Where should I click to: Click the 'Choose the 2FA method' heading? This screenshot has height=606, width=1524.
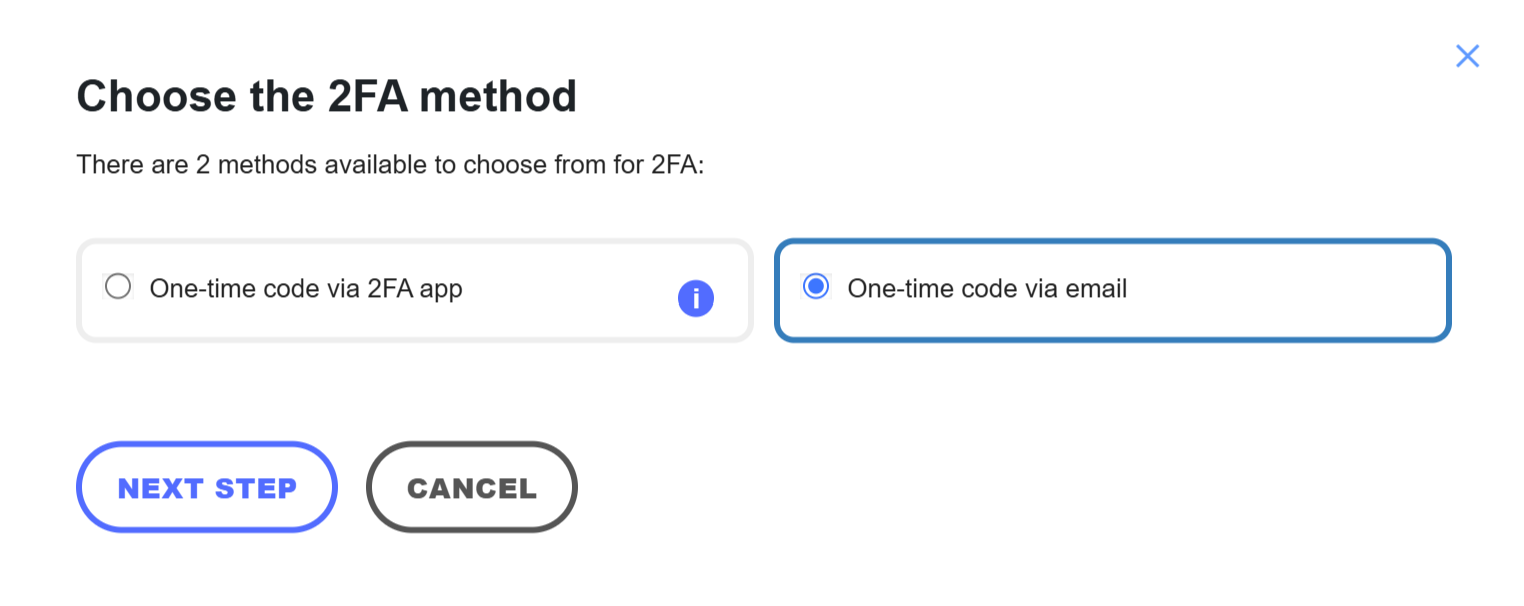tap(327, 97)
